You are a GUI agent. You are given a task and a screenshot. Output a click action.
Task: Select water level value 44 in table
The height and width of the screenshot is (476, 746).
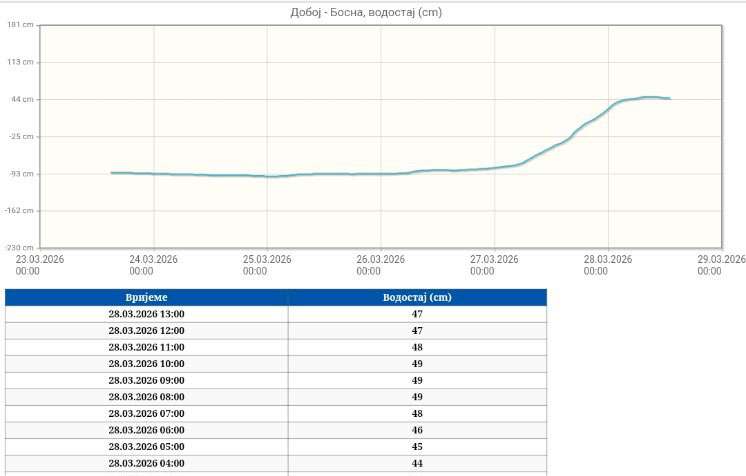[417, 463]
